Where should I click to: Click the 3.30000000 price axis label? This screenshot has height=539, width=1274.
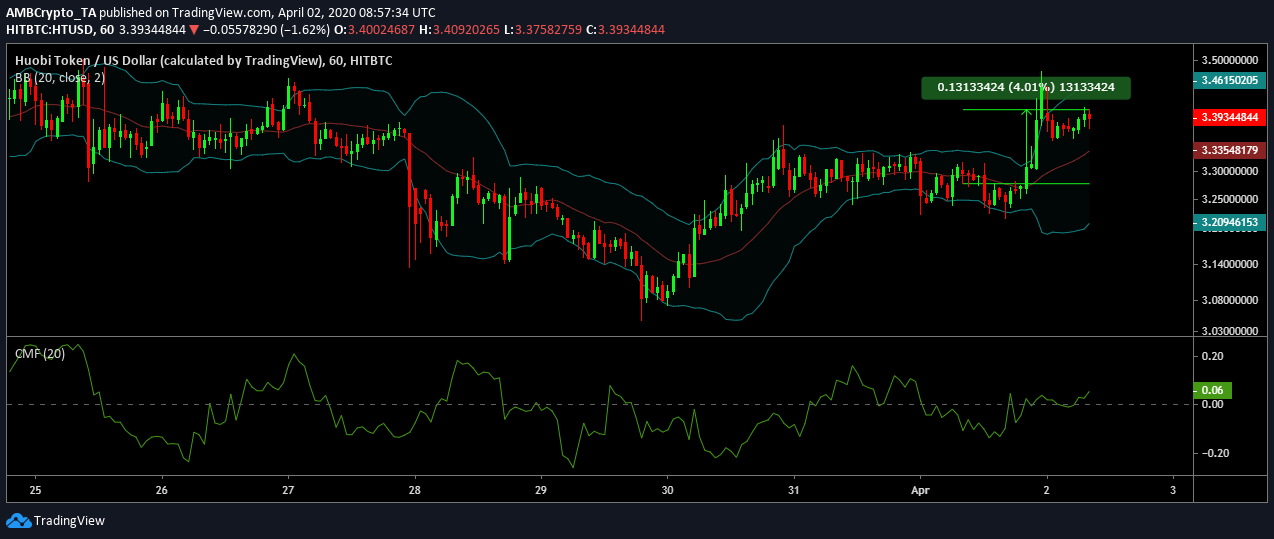click(x=1232, y=171)
